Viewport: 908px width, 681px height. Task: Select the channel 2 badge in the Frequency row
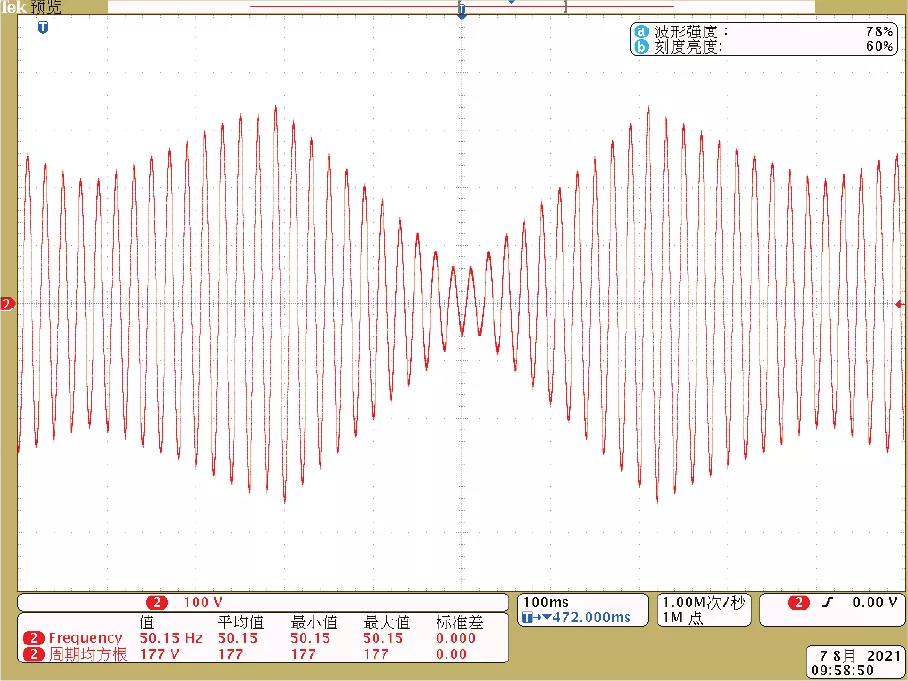(x=34, y=639)
